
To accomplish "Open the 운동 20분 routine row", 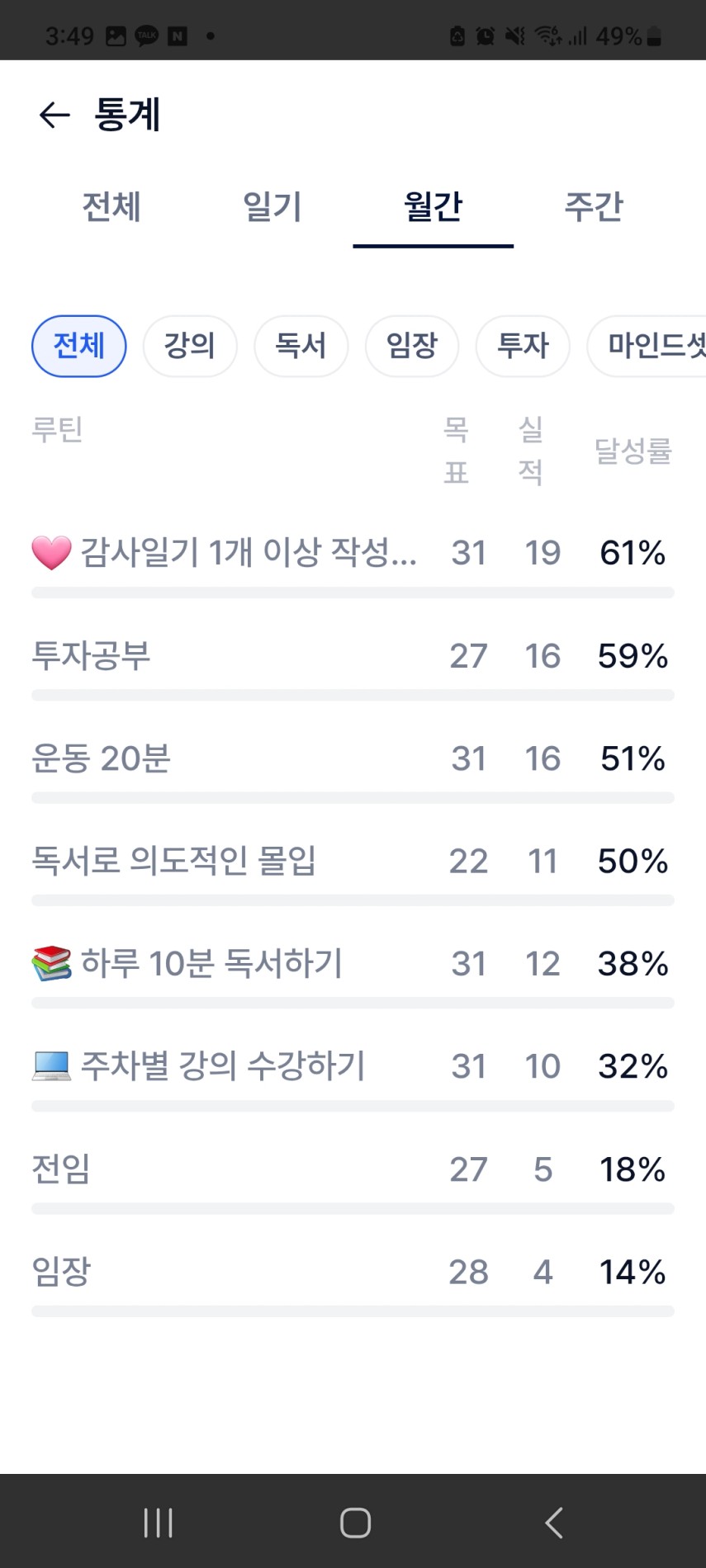I will tap(102, 758).
